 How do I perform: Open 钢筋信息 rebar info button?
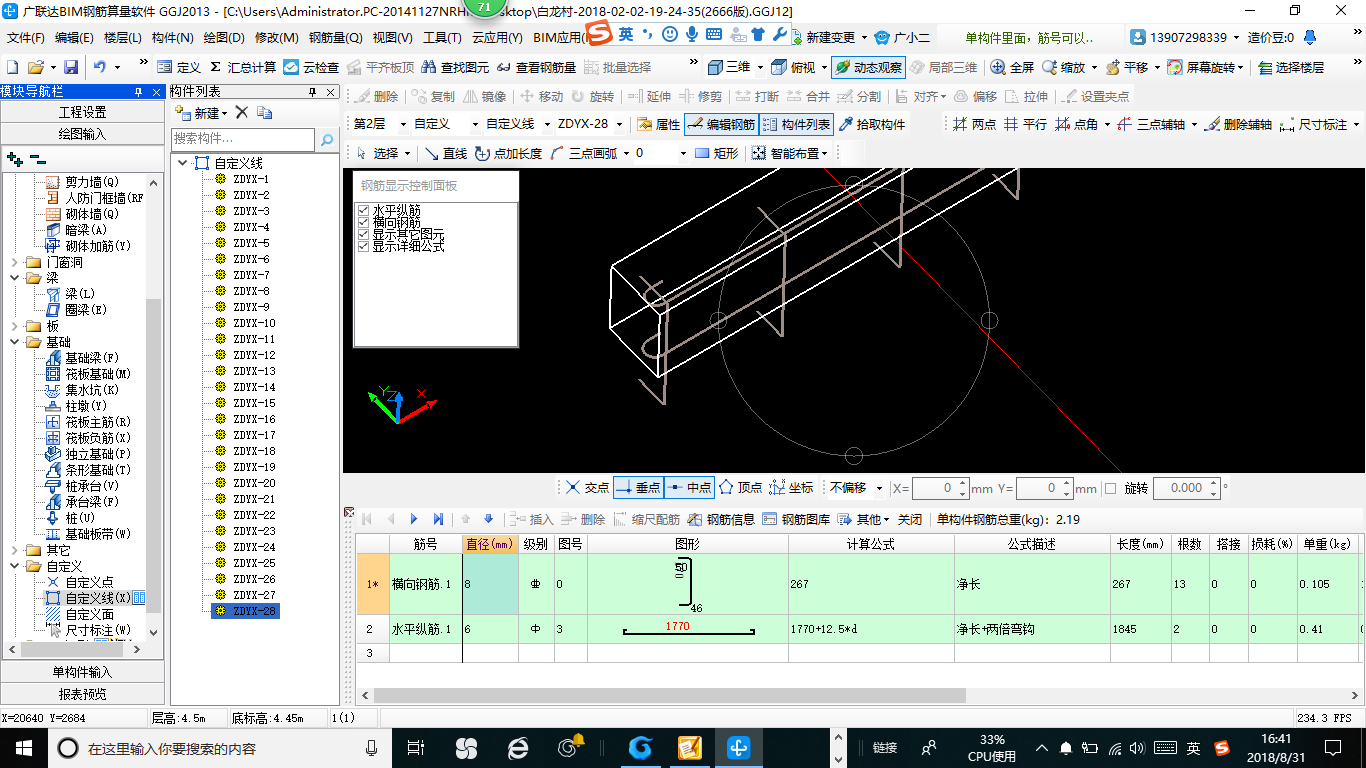point(721,519)
